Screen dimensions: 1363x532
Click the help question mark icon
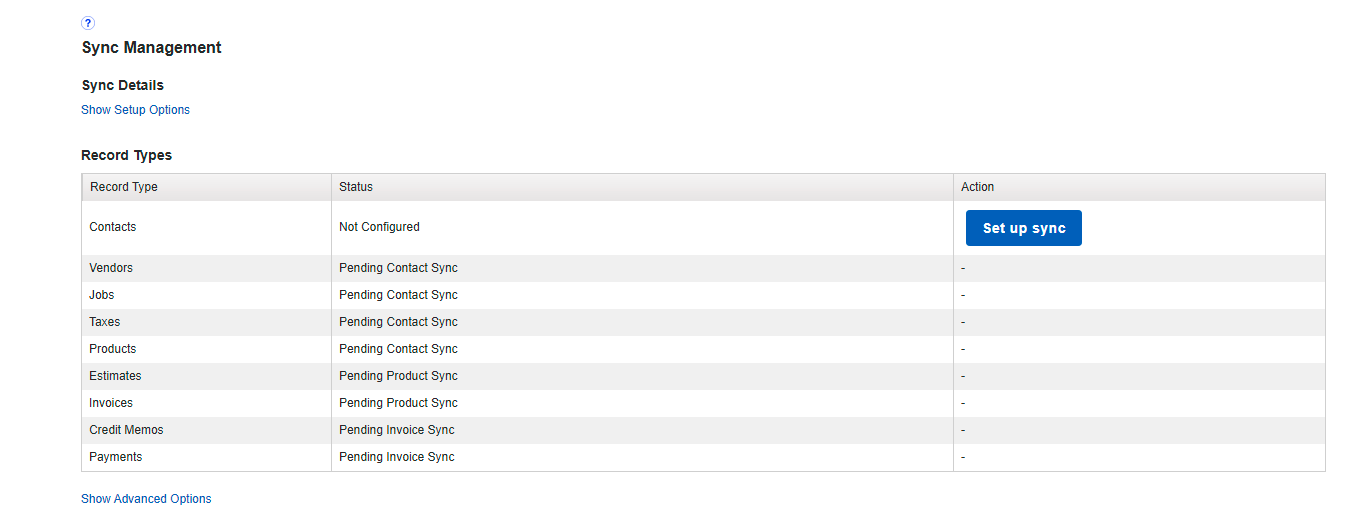tap(88, 23)
